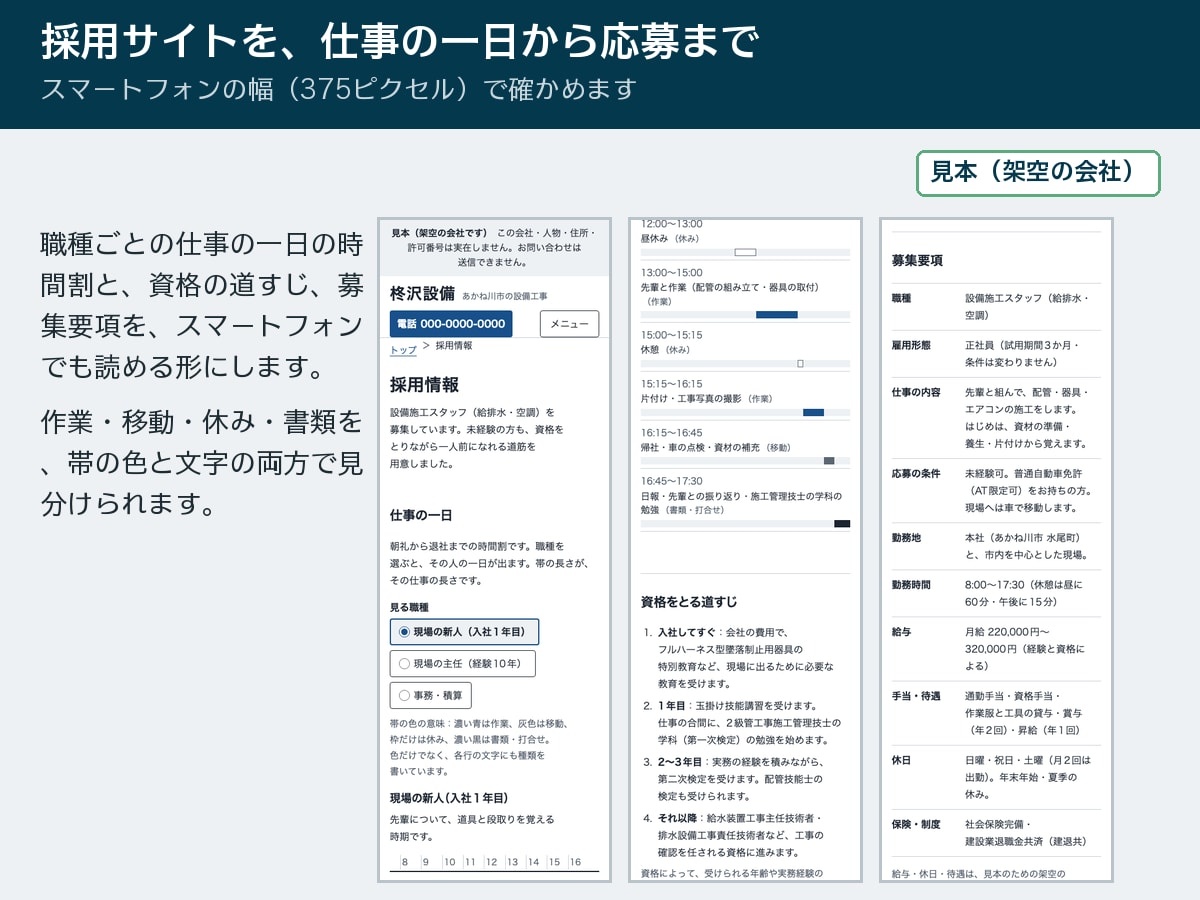Click the 仕事の一日 heading

pos(421,515)
